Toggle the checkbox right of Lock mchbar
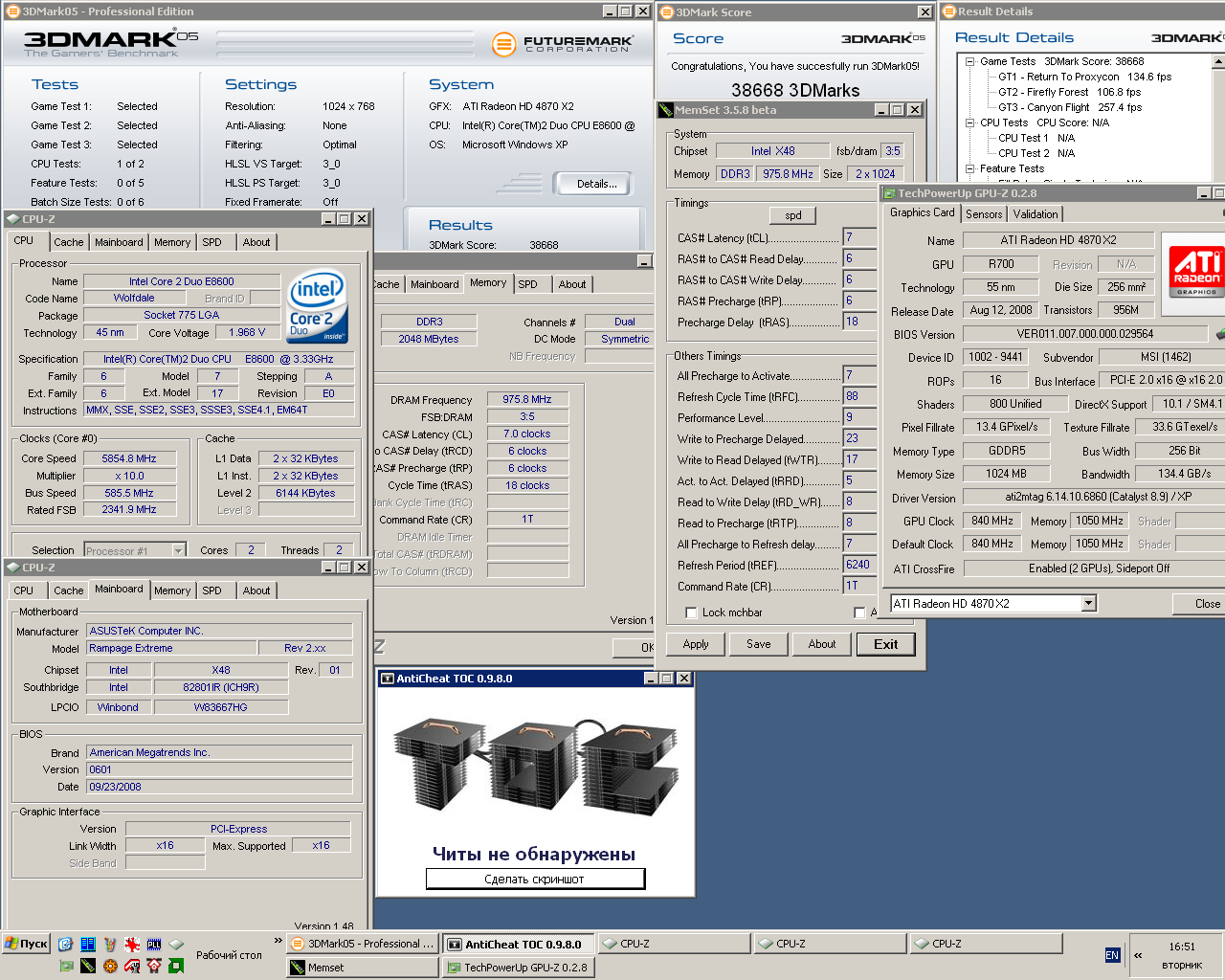 tap(859, 612)
